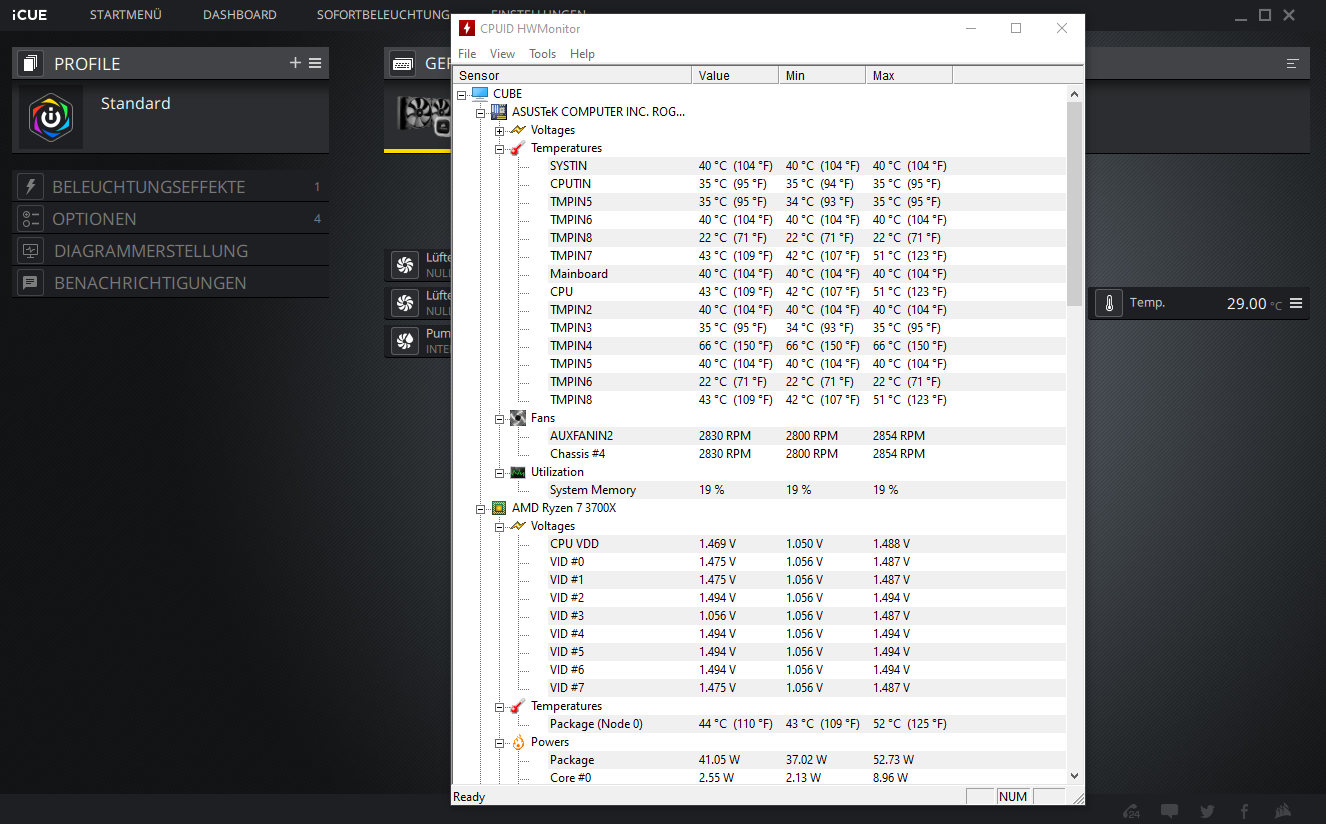The image size is (1326, 824).
Task: Collapse the Powers node
Action: click(499, 742)
